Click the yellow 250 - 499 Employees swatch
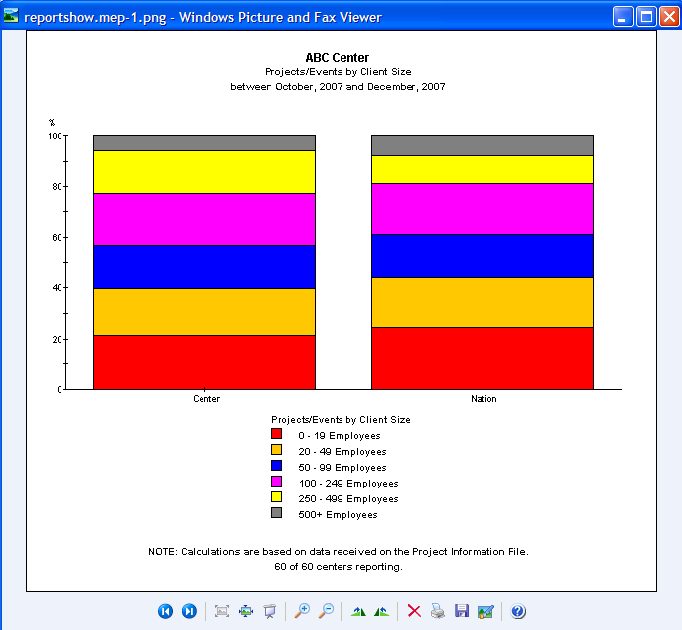Viewport: 682px width, 630px height. (276, 496)
